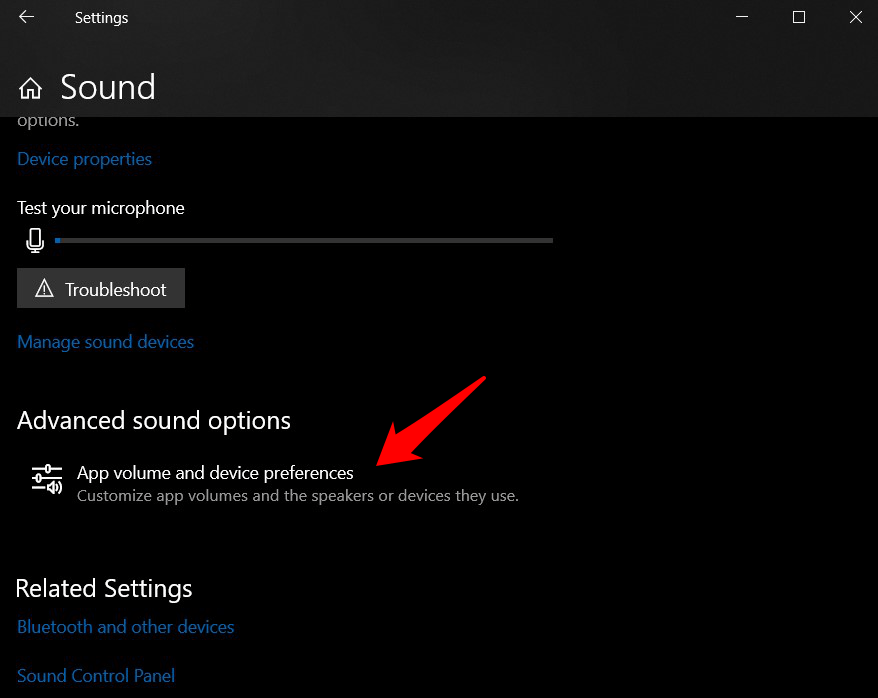Click the Related Settings heading
This screenshot has width=878, height=698.
[104, 587]
